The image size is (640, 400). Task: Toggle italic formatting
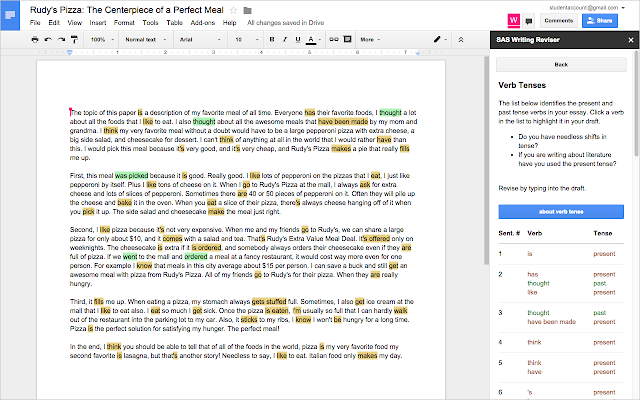point(285,40)
